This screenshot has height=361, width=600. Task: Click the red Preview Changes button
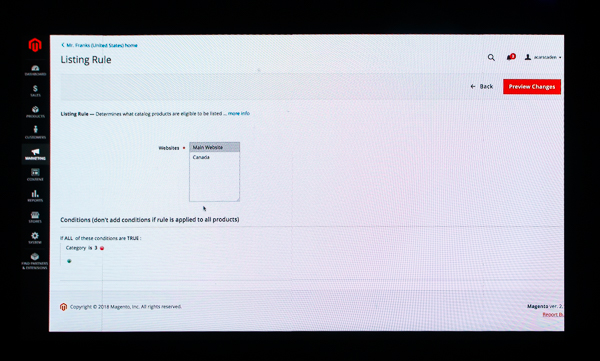click(x=532, y=87)
